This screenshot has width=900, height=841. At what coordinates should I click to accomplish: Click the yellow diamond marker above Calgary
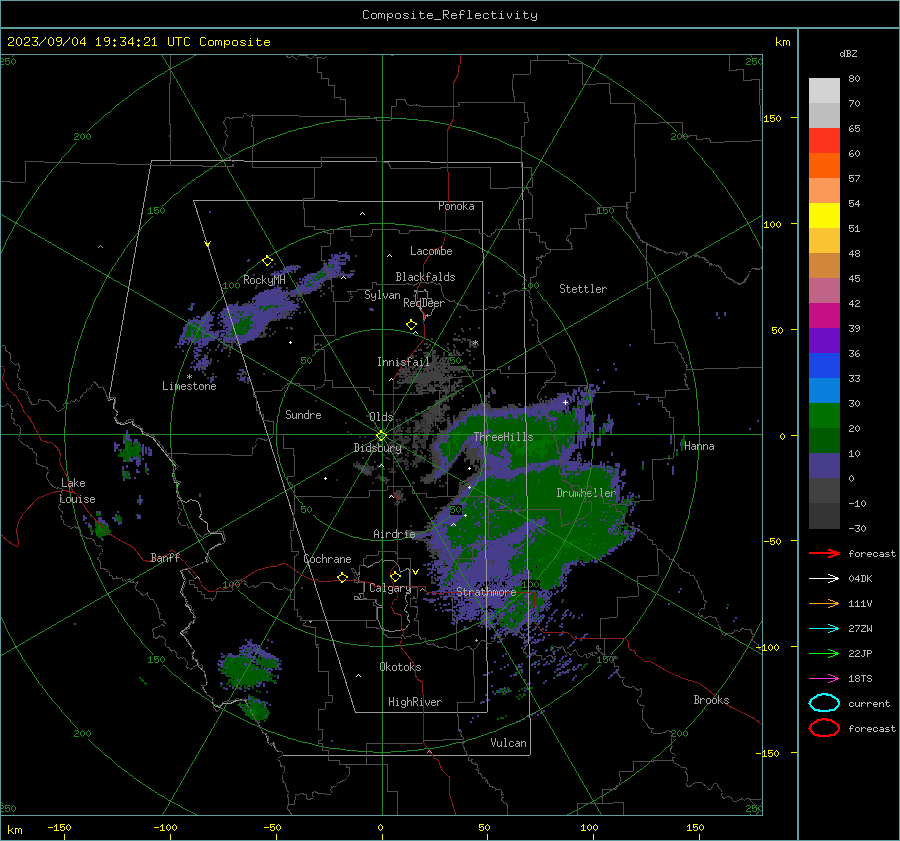point(395,576)
